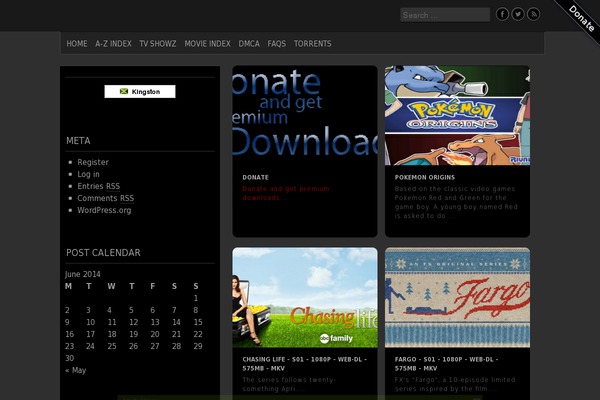This screenshot has width=600, height=400.
Task: Open the MOVIE INDEX menu item
Action: coord(207,44)
